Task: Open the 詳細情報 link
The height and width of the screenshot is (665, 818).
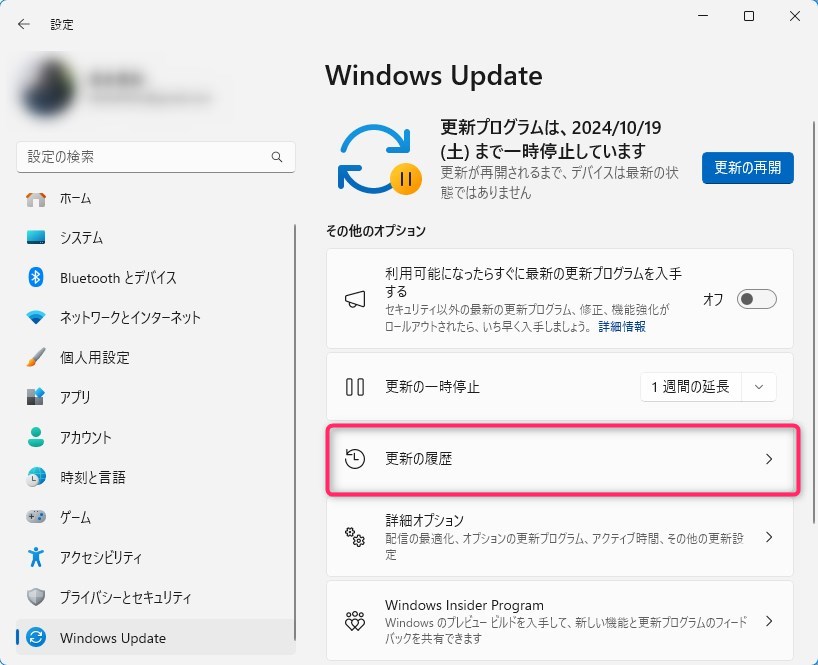Action: click(x=621, y=327)
